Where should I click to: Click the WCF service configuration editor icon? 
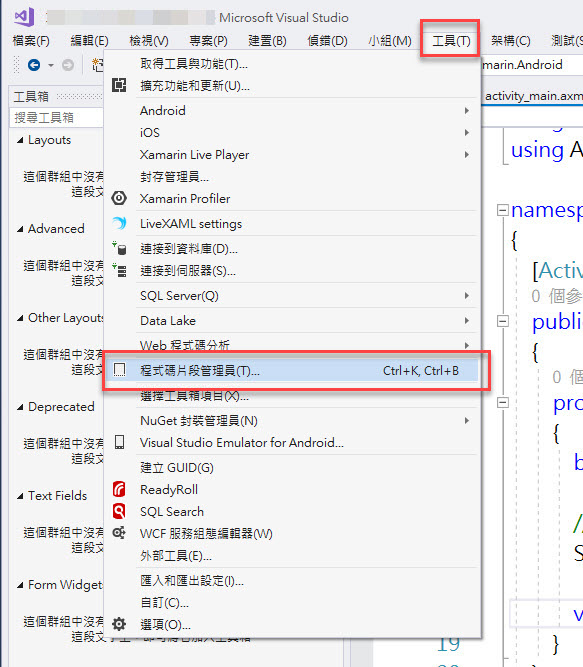click(x=119, y=533)
